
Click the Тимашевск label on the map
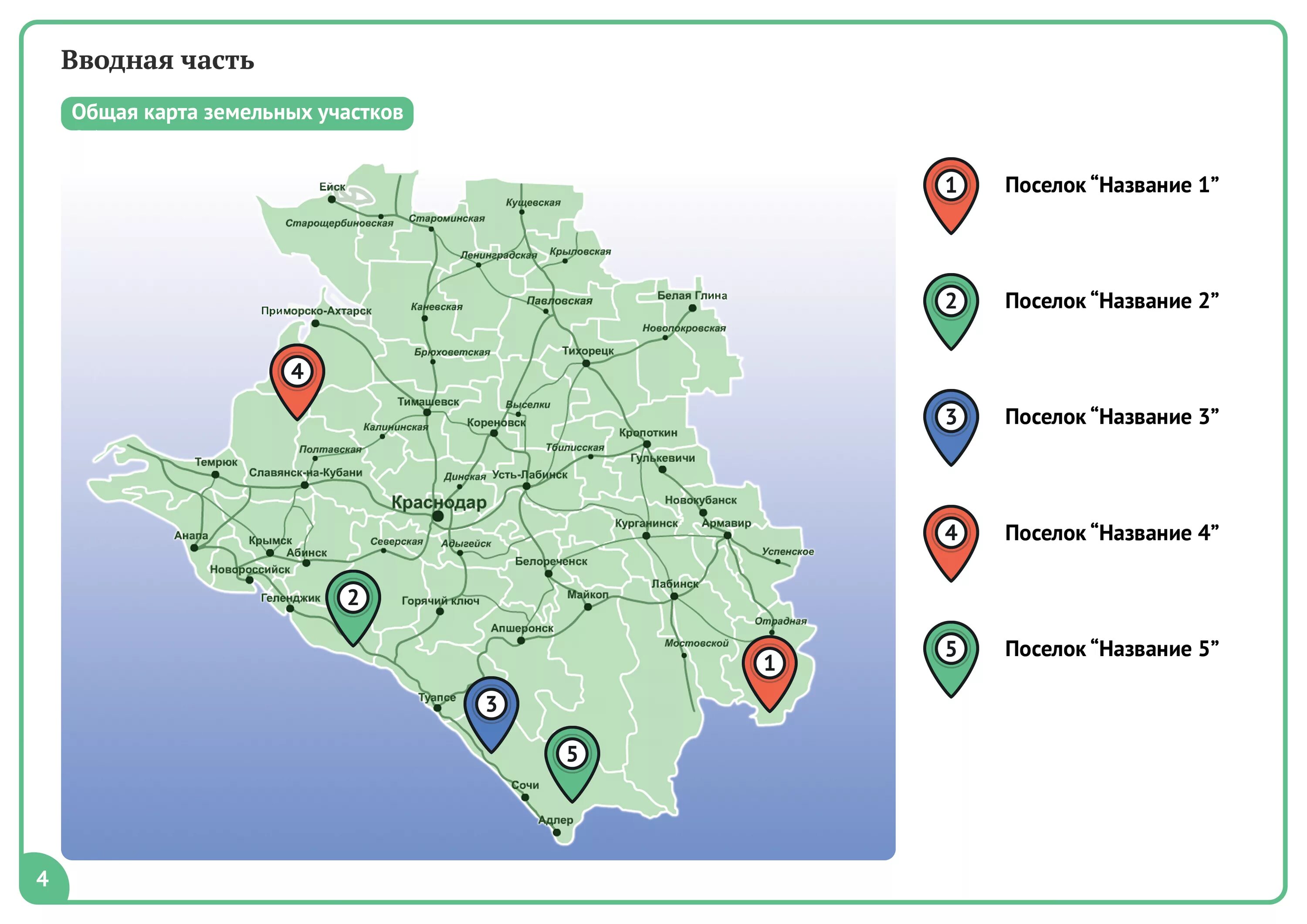(x=428, y=402)
